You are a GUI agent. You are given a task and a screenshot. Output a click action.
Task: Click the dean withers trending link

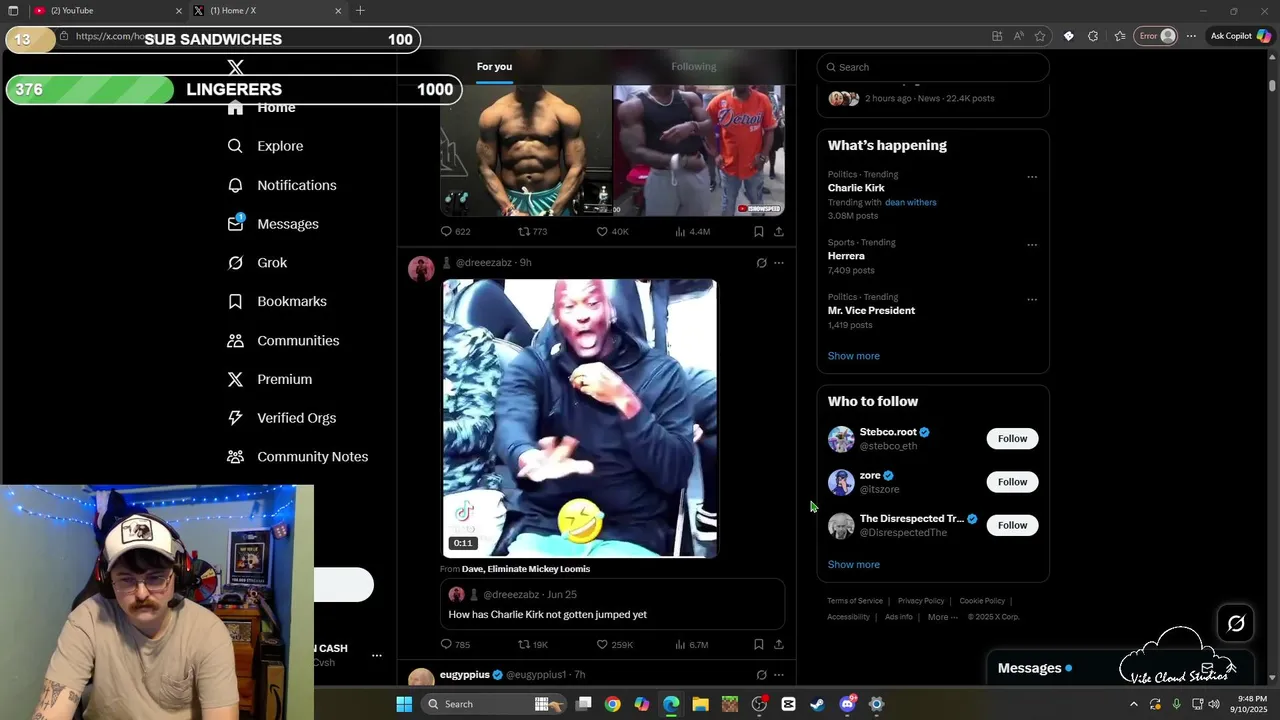[x=911, y=202]
